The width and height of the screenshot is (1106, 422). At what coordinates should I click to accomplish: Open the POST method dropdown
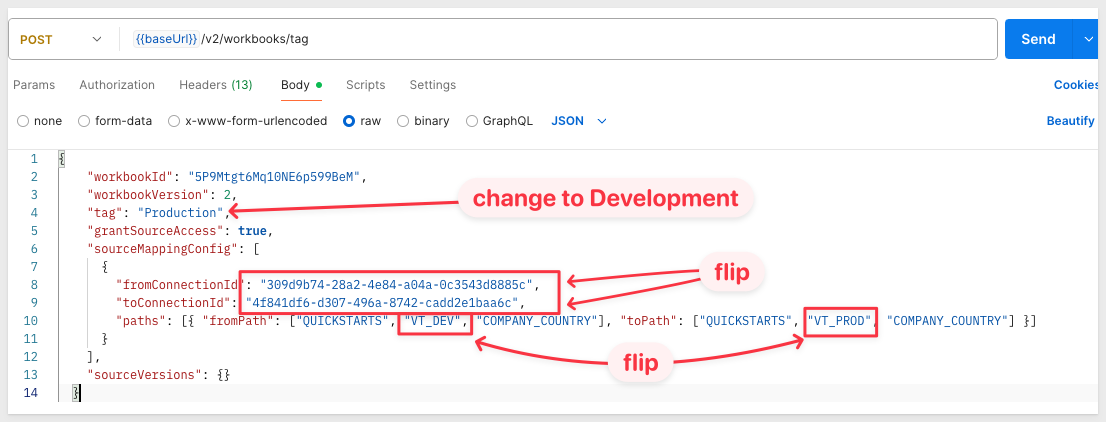[61, 40]
